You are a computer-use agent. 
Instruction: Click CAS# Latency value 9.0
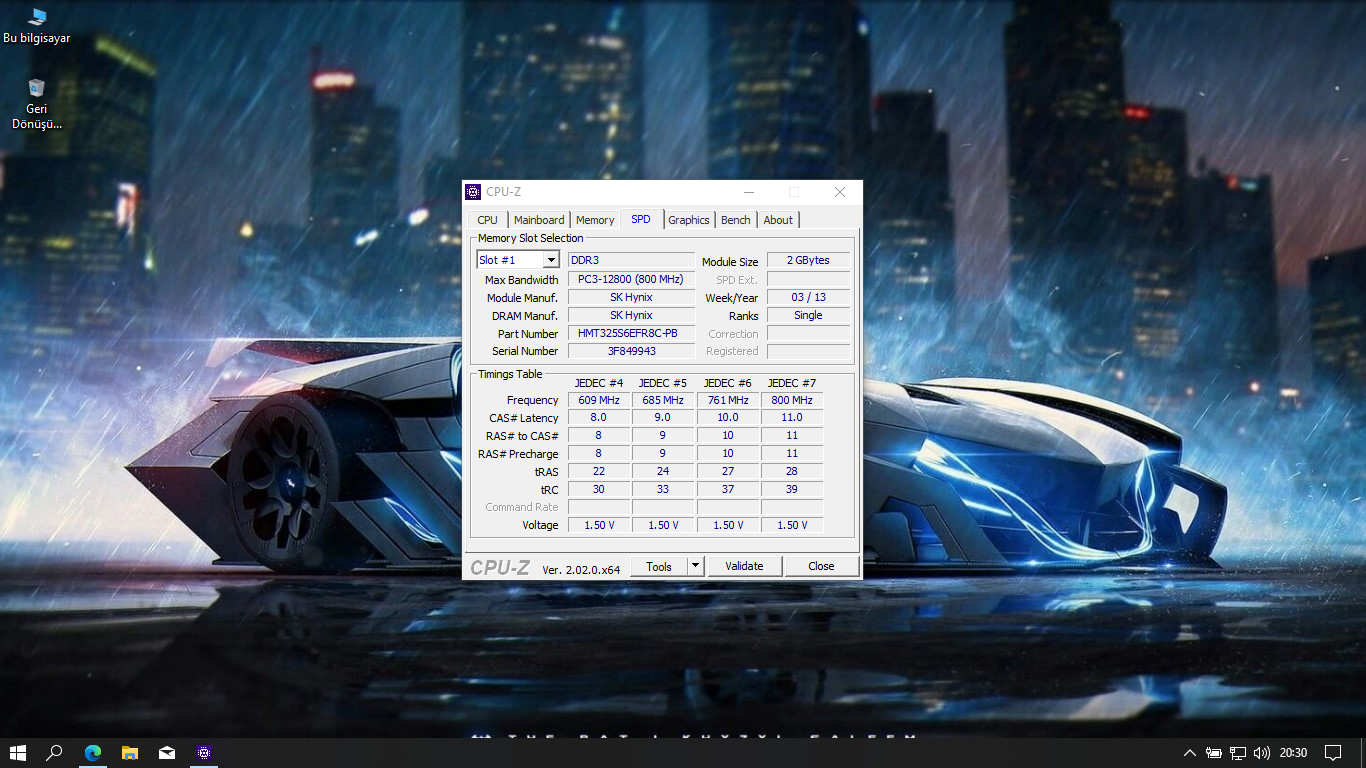click(663, 418)
